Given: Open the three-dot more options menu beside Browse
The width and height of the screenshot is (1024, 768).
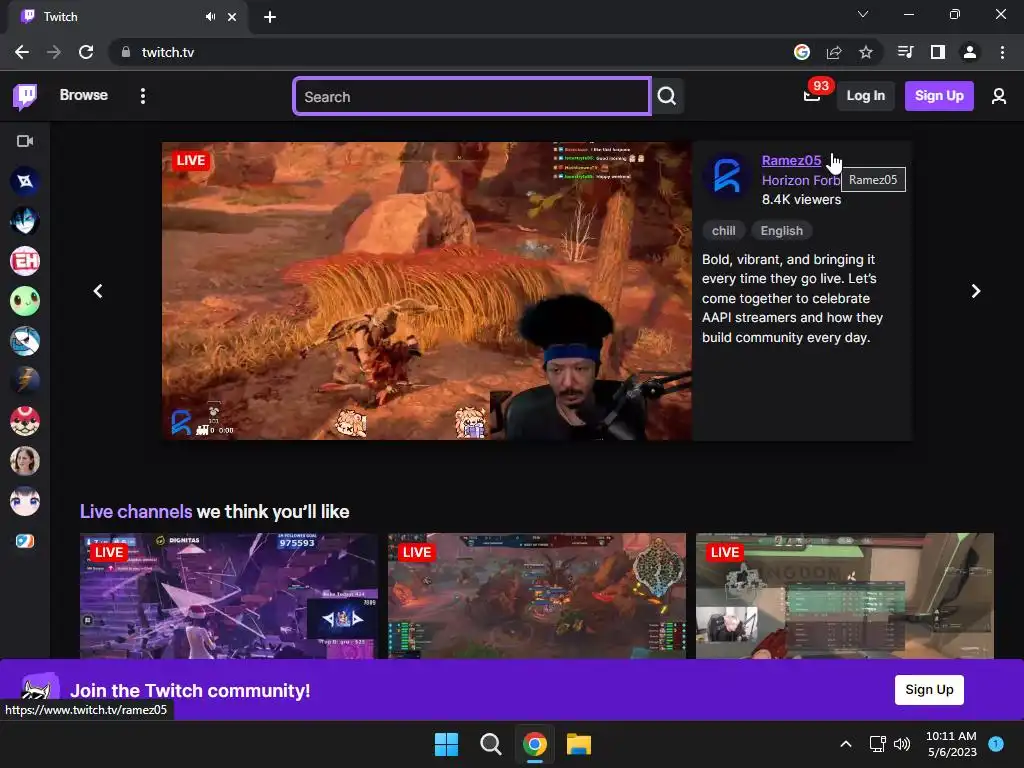Looking at the screenshot, I should pos(142,96).
